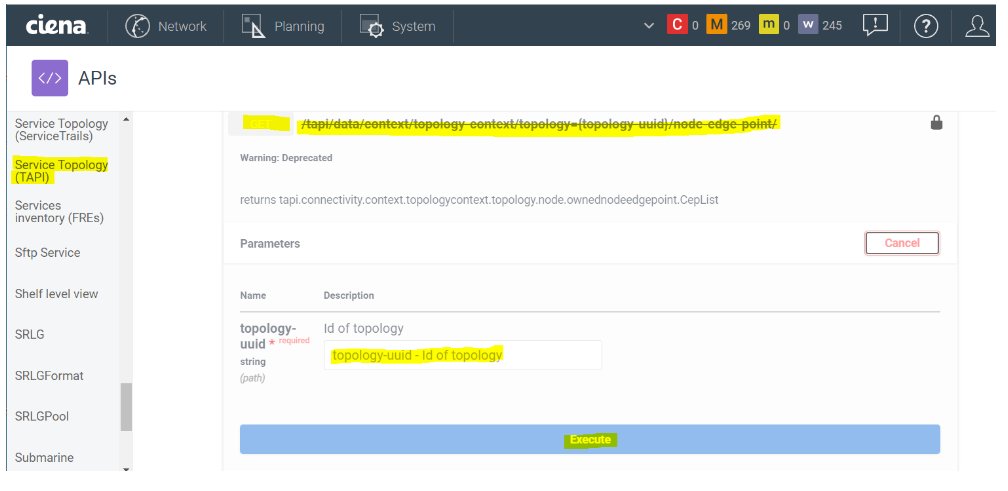This screenshot has width=1008, height=491.
Task: Click the Id of topology description
Action: (x=363, y=328)
